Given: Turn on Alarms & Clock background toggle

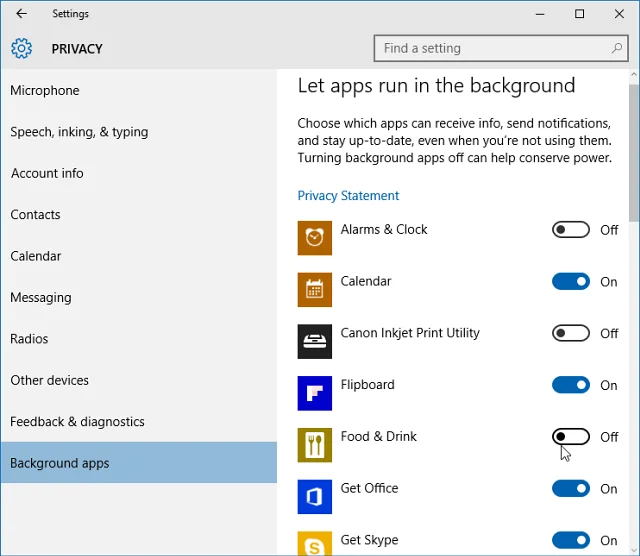Looking at the screenshot, I should pyautogui.click(x=571, y=230).
